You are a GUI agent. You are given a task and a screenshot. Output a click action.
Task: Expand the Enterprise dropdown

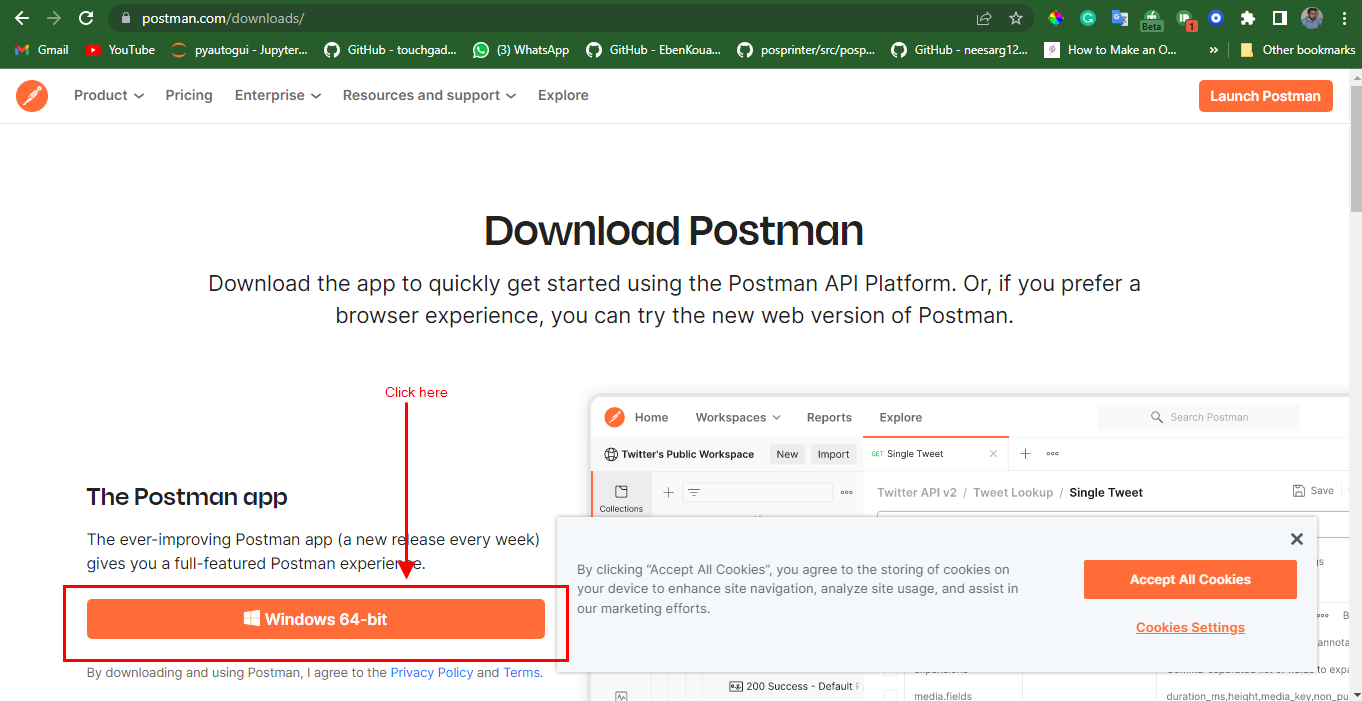tap(277, 95)
